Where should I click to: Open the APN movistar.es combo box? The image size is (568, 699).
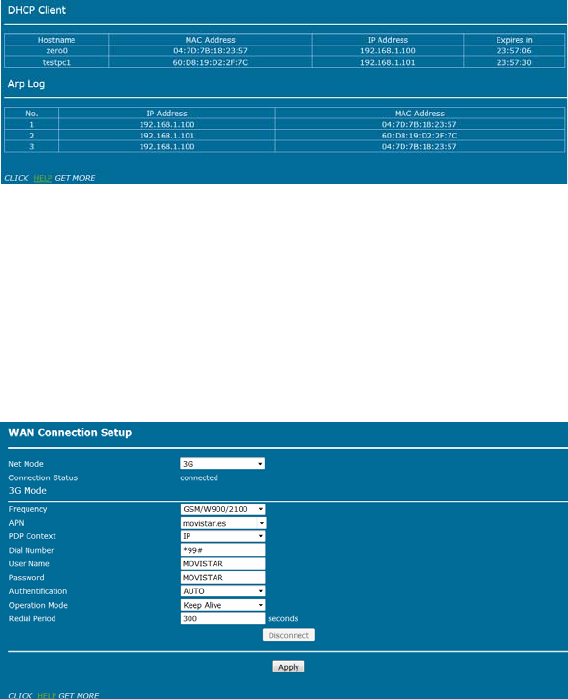tap(223, 523)
